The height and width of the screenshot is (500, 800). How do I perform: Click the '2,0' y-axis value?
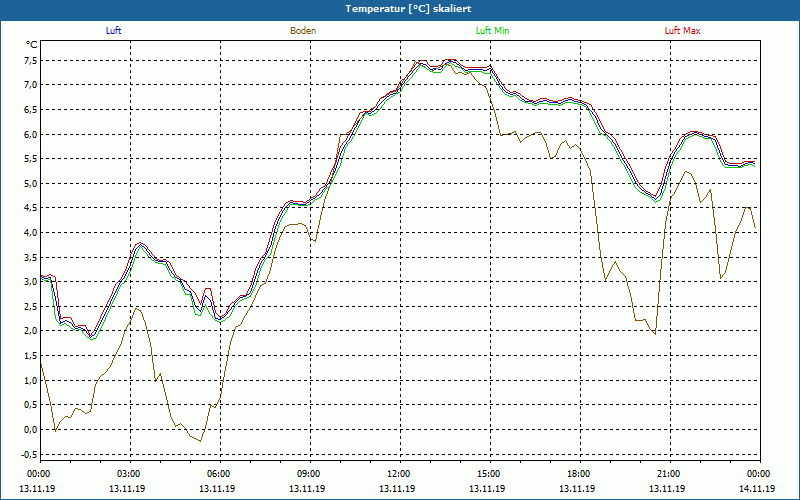[x=31, y=331]
